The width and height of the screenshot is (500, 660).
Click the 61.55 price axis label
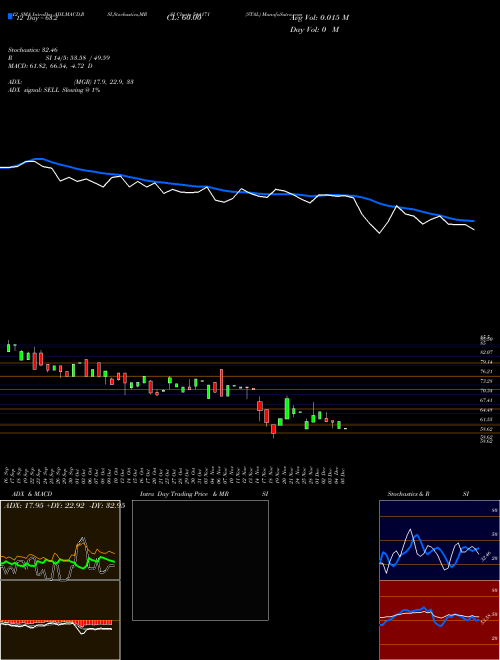click(487, 420)
